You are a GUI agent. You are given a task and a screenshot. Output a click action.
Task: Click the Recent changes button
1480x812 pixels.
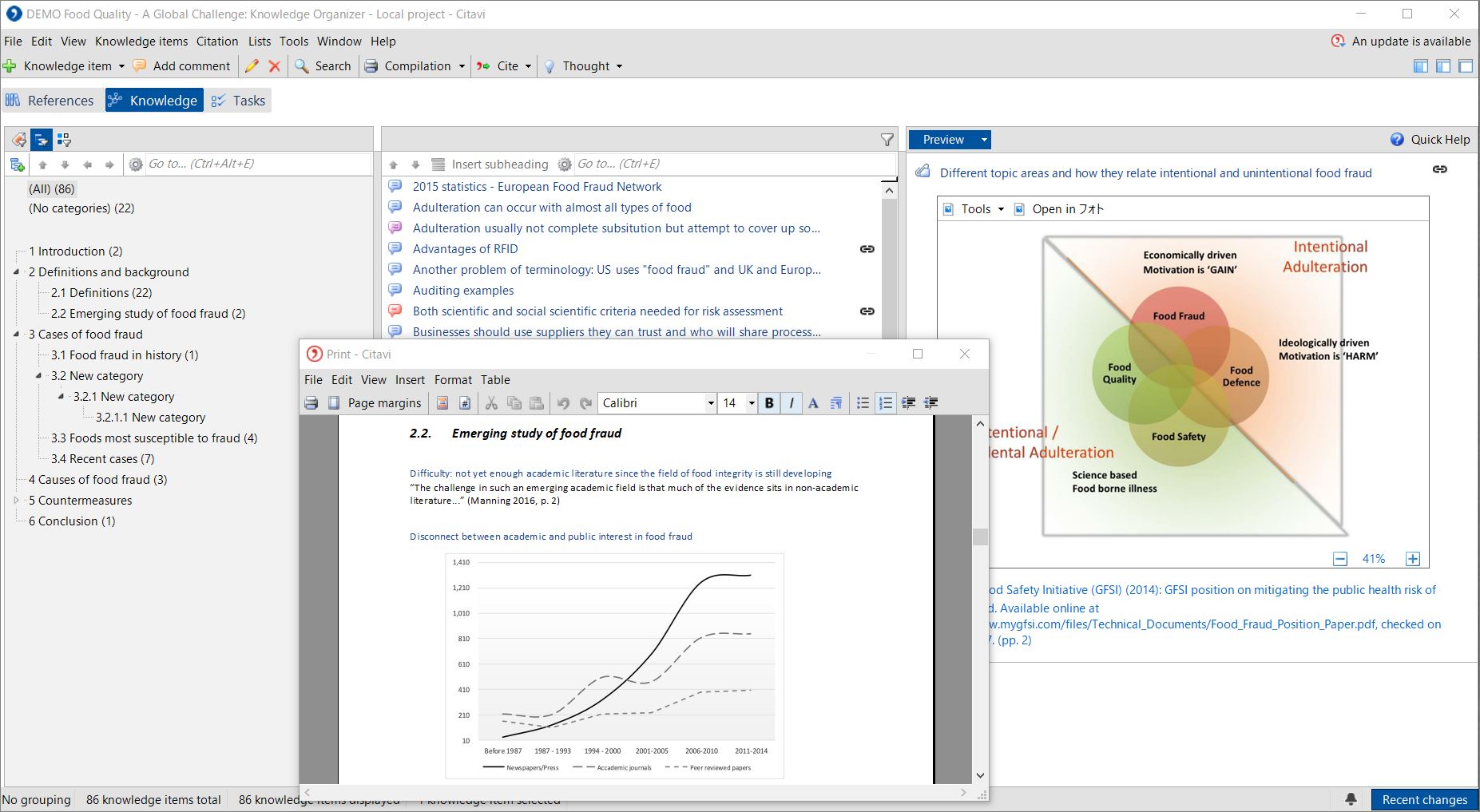1424,799
